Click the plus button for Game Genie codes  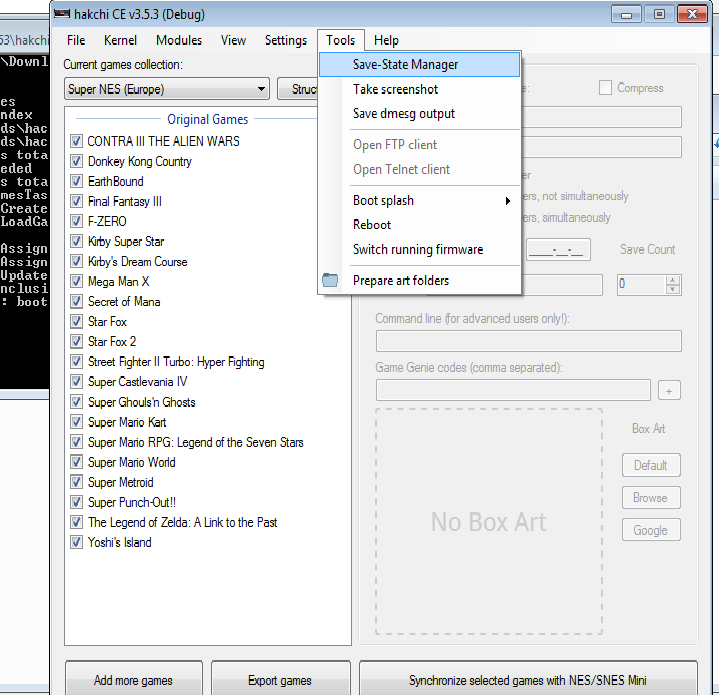(669, 391)
